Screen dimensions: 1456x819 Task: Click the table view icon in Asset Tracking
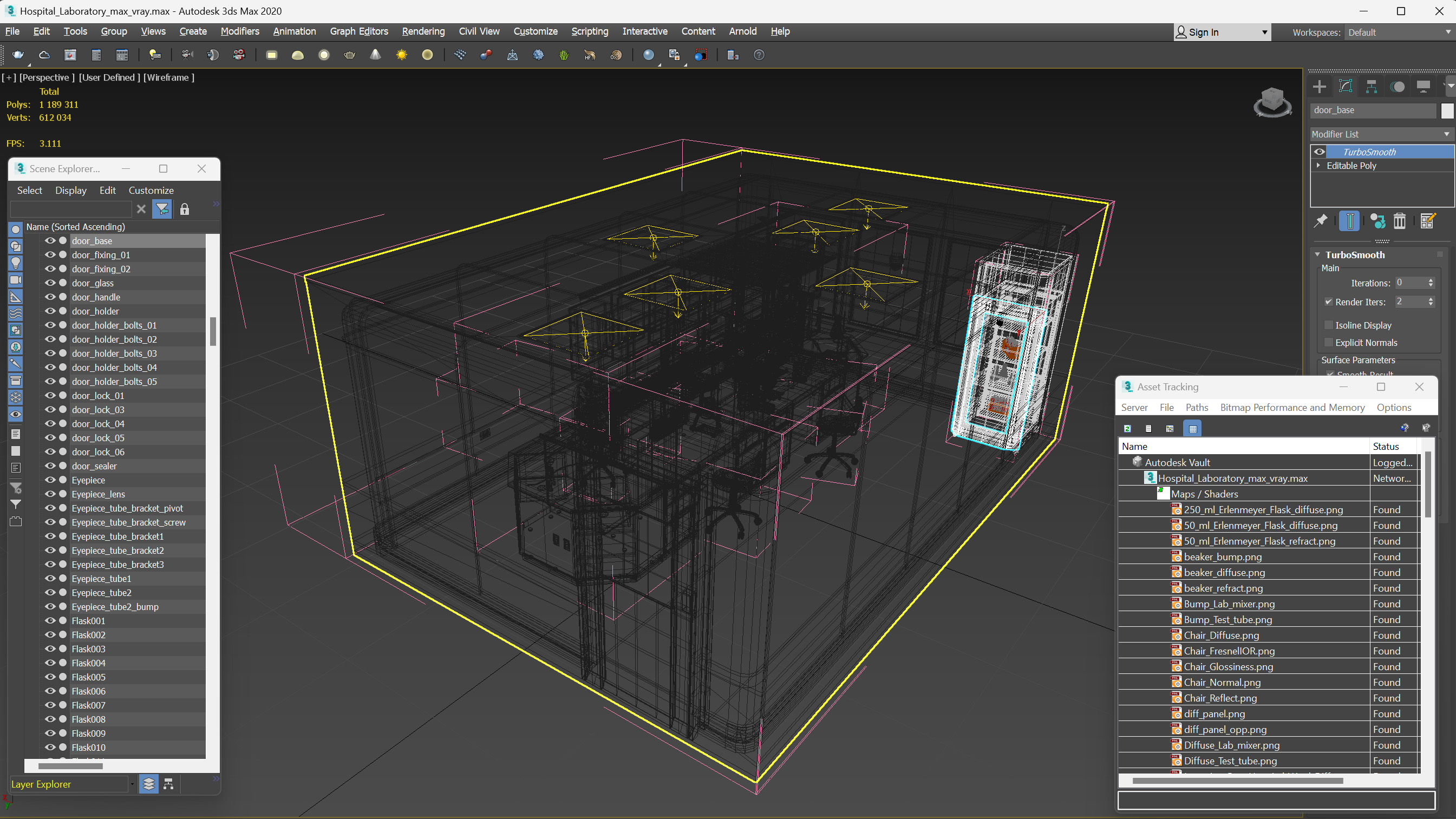point(1193,428)
